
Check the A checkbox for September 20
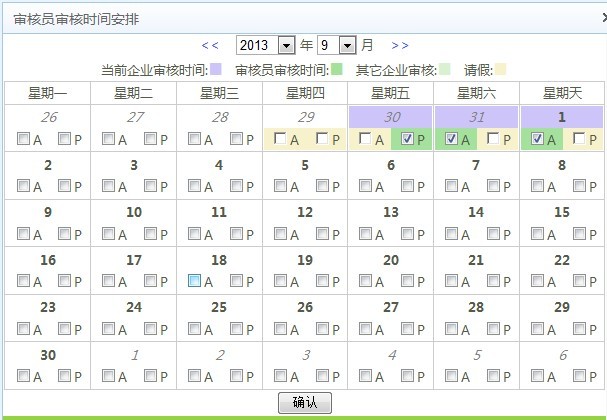click(365, 281)
